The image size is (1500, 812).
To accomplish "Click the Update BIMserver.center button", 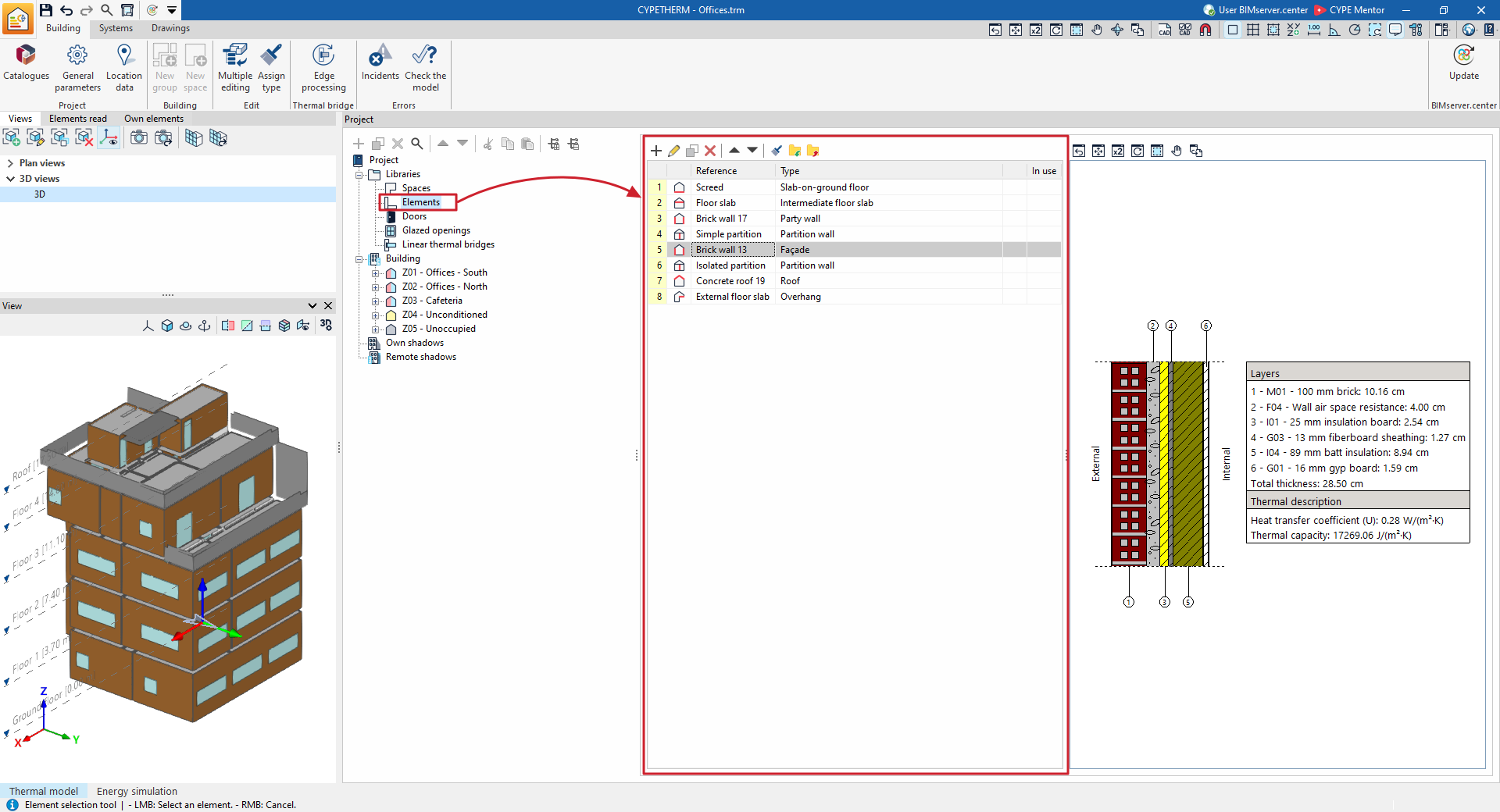I will pyautogui.click(x=1463, y=62).
